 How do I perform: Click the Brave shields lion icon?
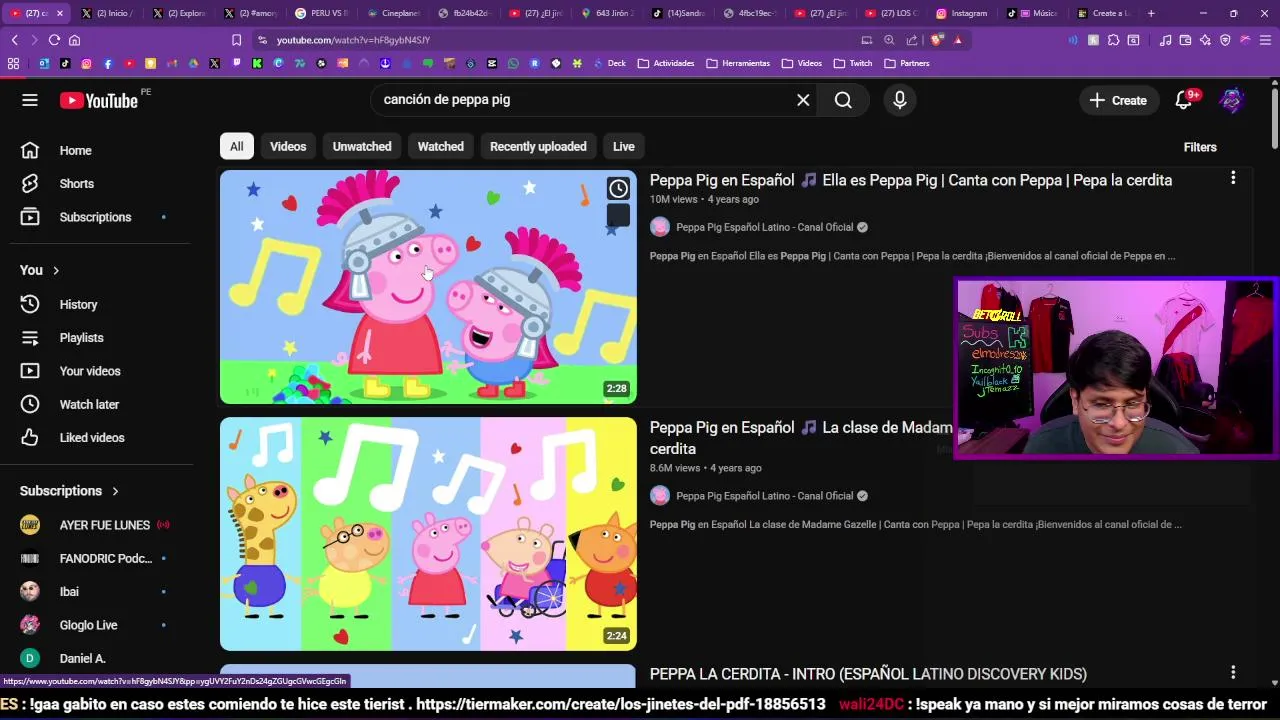(x=936, y=40)
